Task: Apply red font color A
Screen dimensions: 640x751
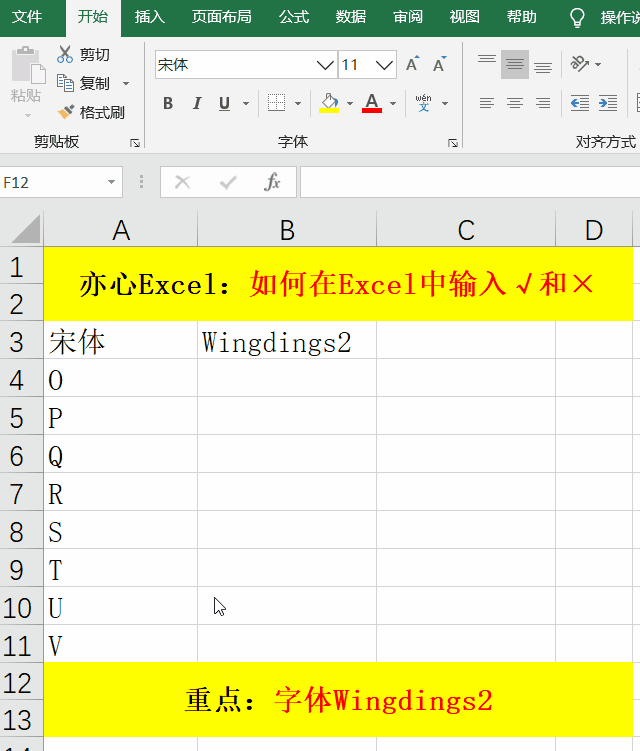Action: pos(372,103)
